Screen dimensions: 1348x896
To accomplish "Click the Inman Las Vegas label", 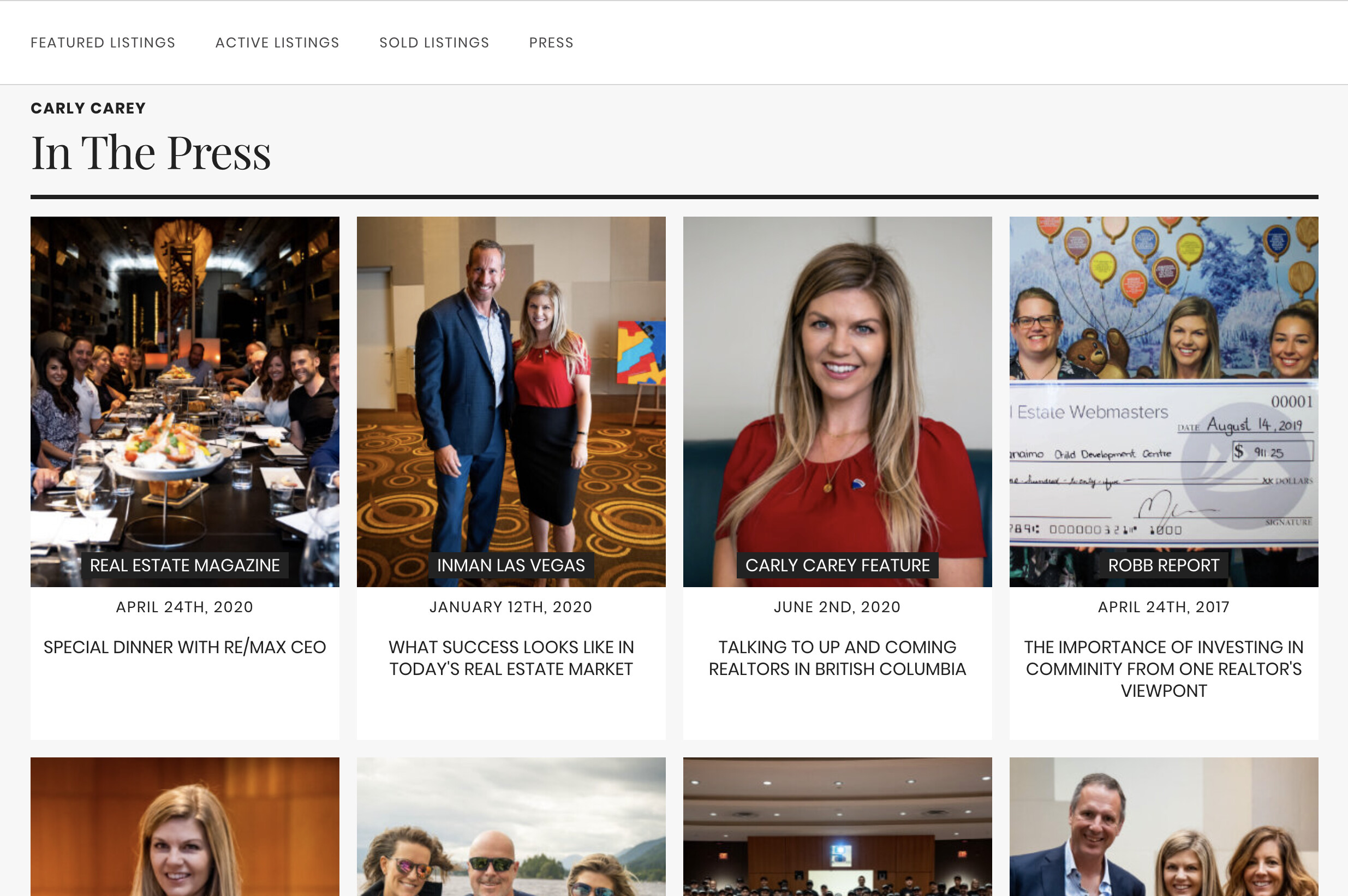I will tap(511, 565).
